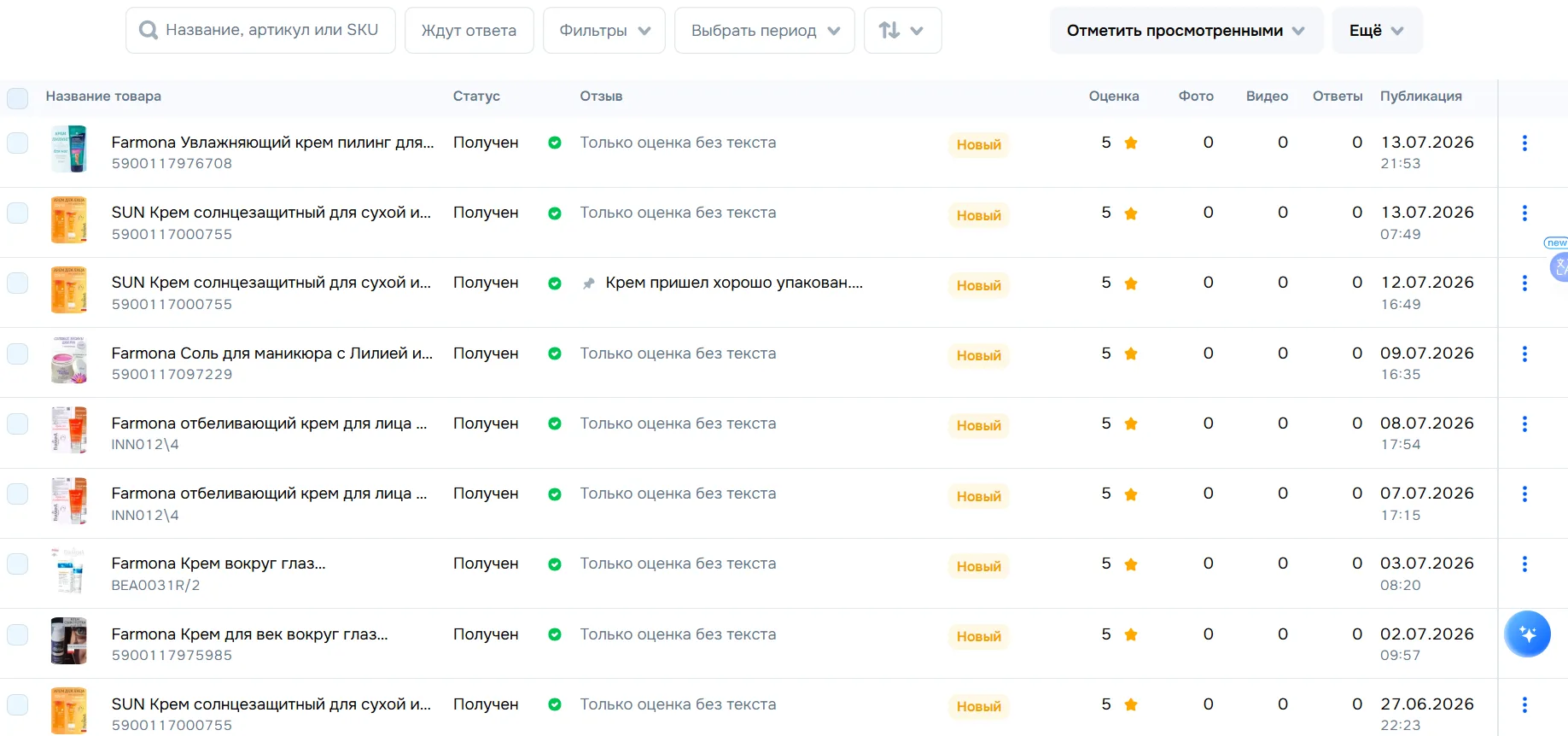This screenshot has height=736, width=1568.
Task: Click the Ждут ответа filter button
Action: tap(469, 31)
